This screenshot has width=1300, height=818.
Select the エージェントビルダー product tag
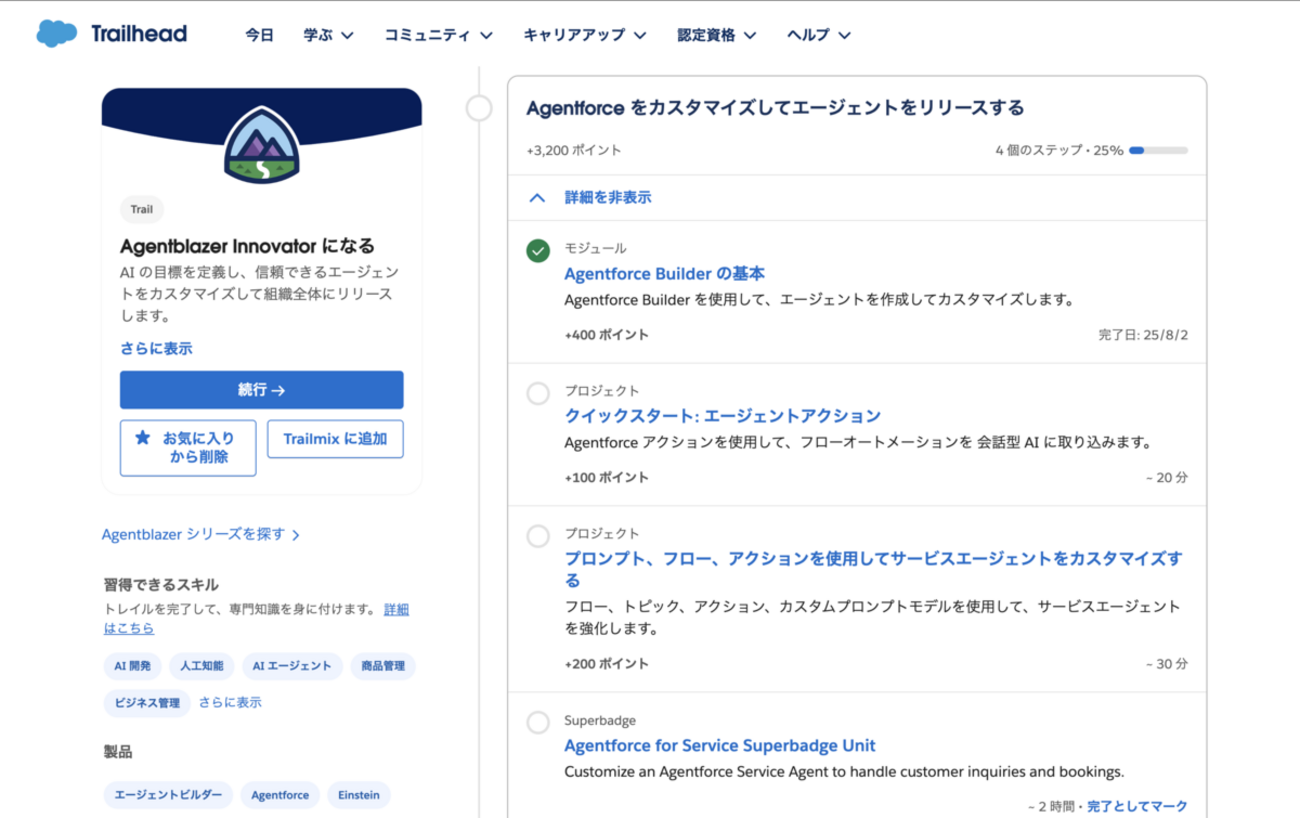(x=168, y=795)
